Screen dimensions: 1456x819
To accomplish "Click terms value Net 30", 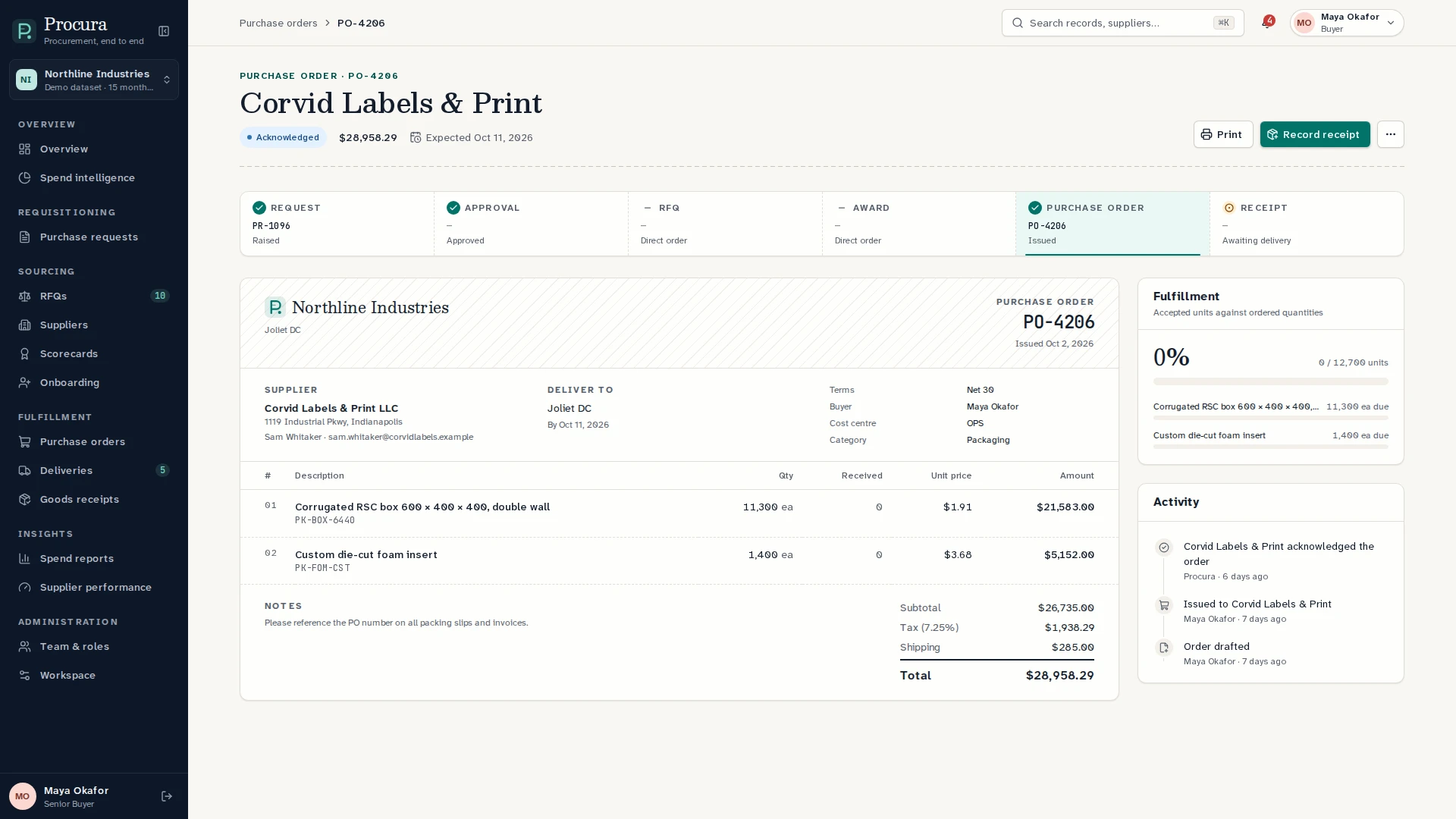I will point(980,391).
